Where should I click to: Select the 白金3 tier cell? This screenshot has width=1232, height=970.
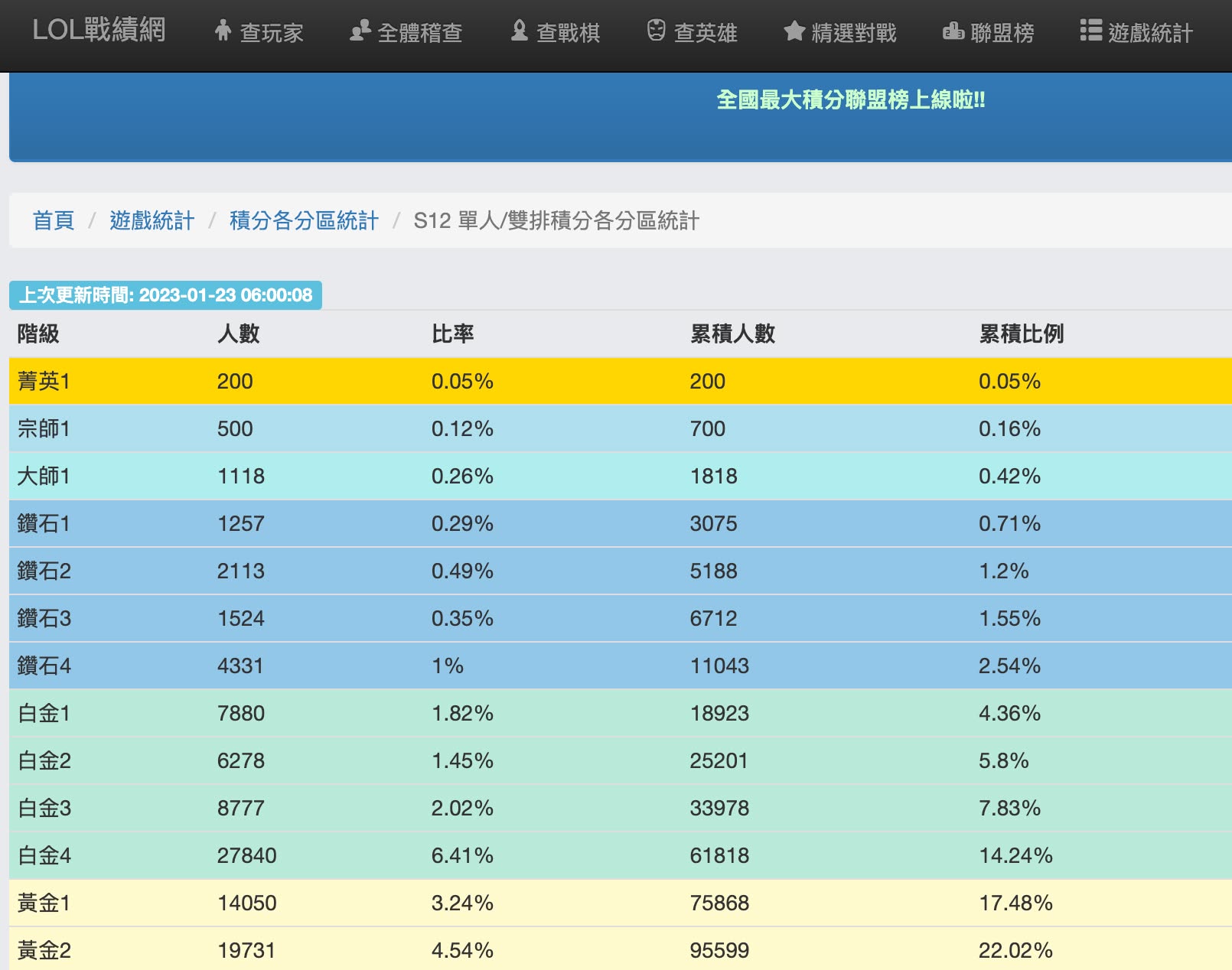(x=44, y=808)
